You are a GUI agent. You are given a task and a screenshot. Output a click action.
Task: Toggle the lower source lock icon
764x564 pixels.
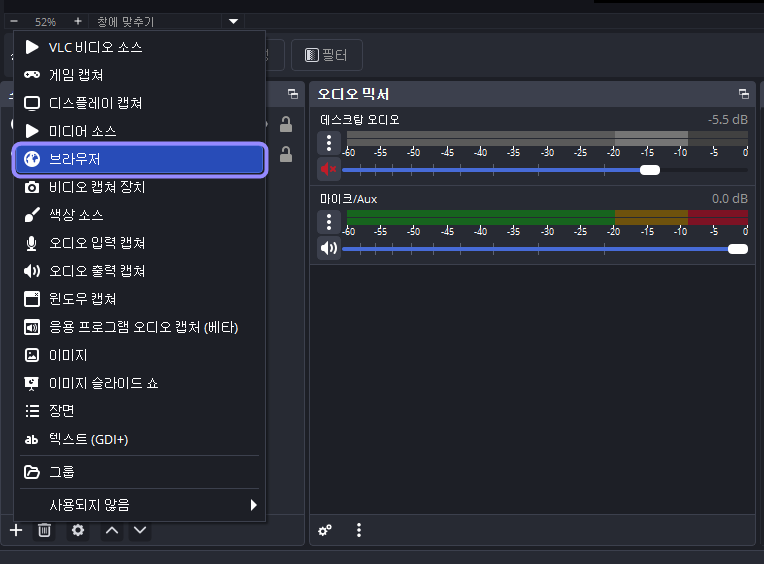(286, 154)
